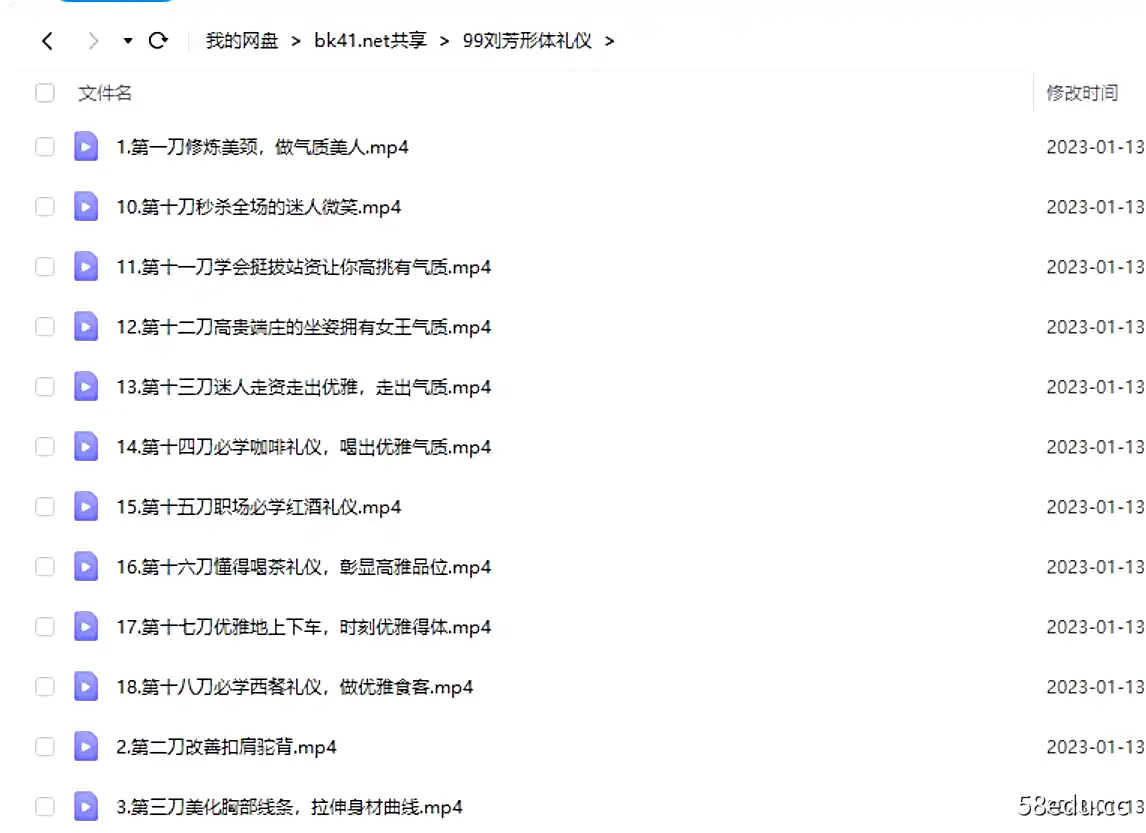Check the select-all checkbox in header row
The height and width of the screenshot is (833, 1146).
(44, 92)
